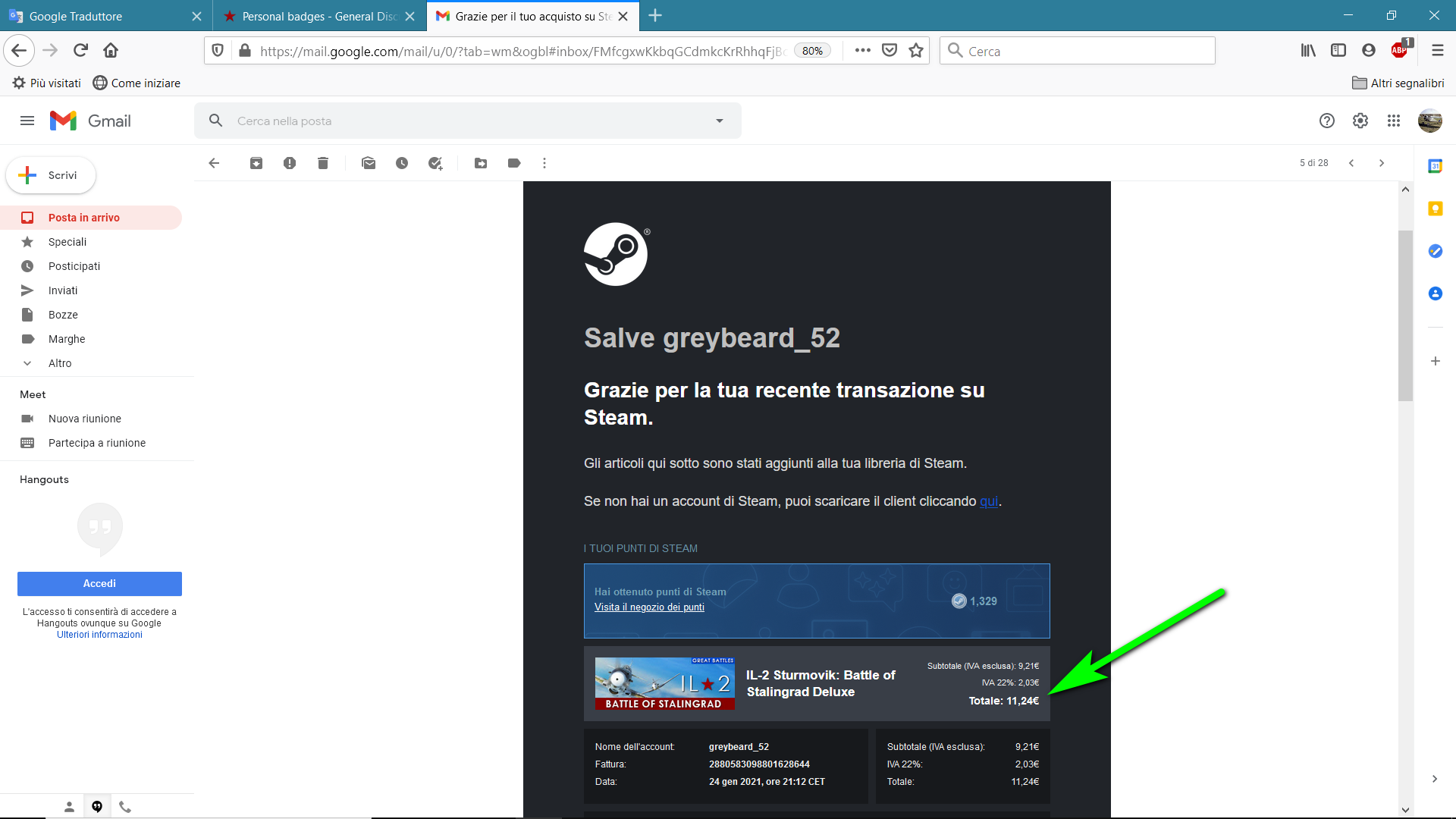Open the Visita il negozio dei punti link
Image resolution: width=1456 pixels, height=819 pixels.
649,607
